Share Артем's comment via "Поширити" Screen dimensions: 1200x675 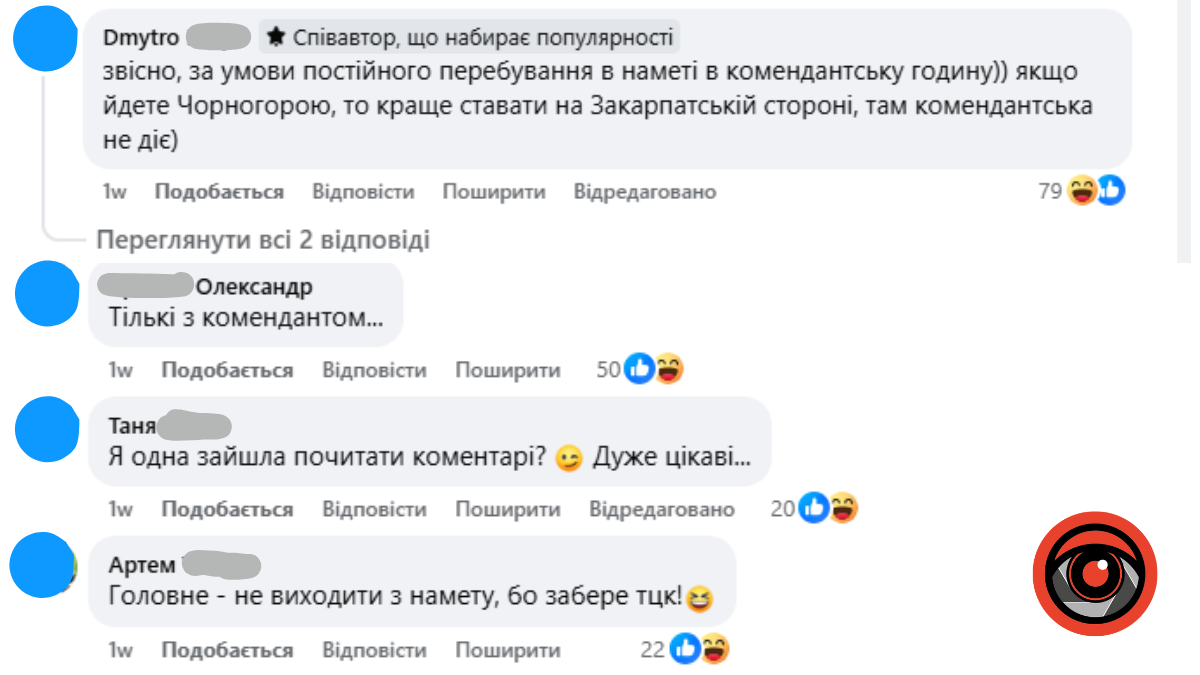(508, 650)
